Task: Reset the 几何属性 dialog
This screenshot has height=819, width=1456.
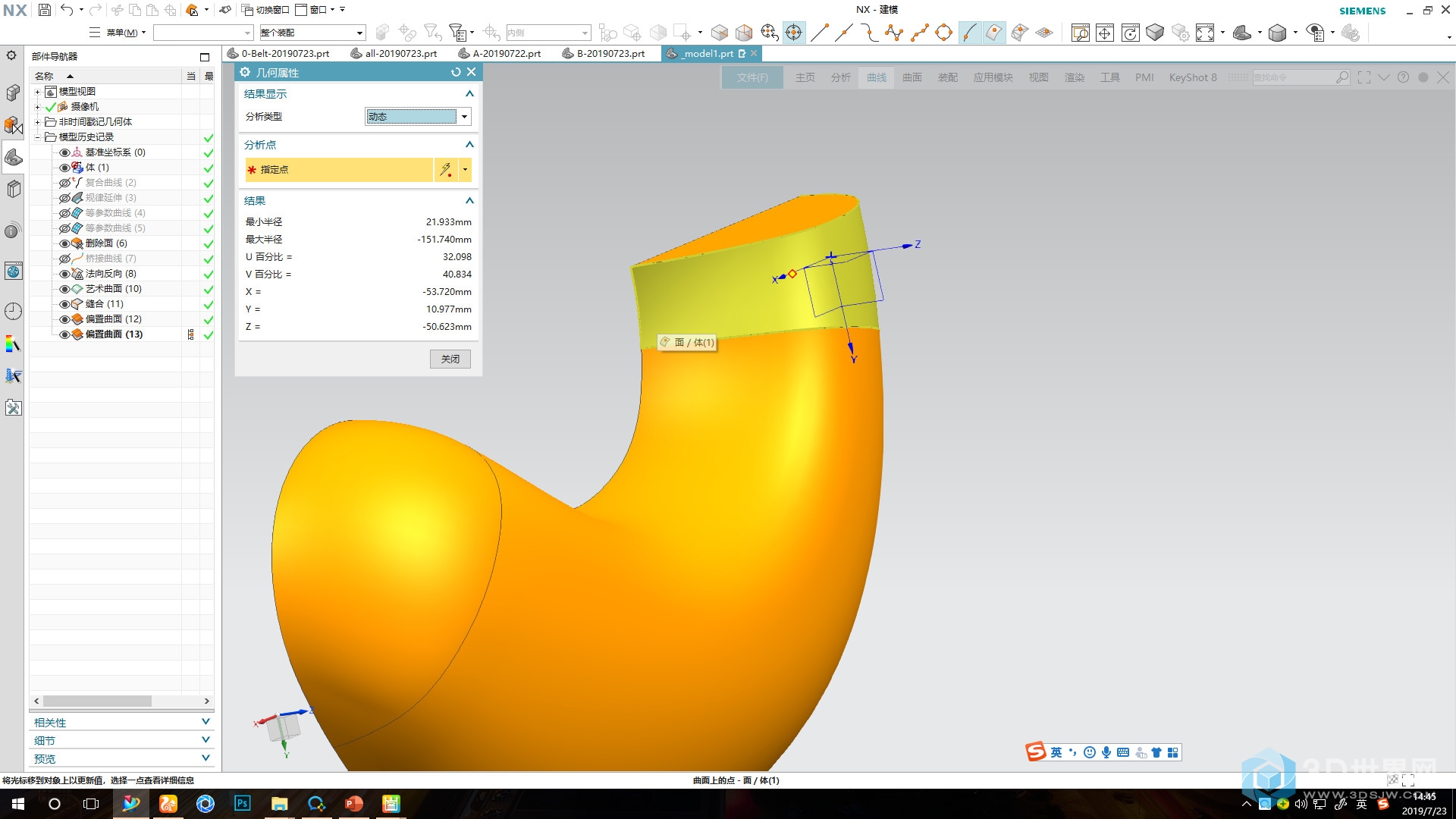Action: click(456, 72)
